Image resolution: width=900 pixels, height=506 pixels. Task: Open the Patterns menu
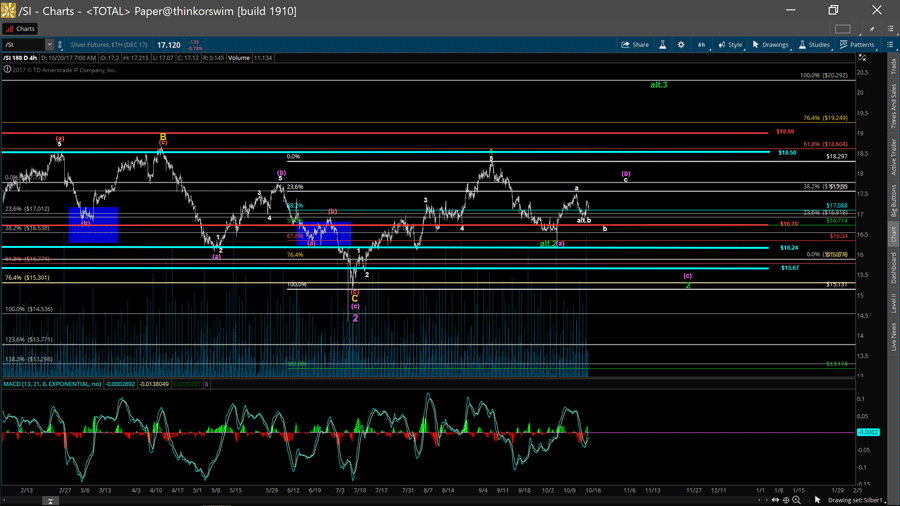(857, 45)
